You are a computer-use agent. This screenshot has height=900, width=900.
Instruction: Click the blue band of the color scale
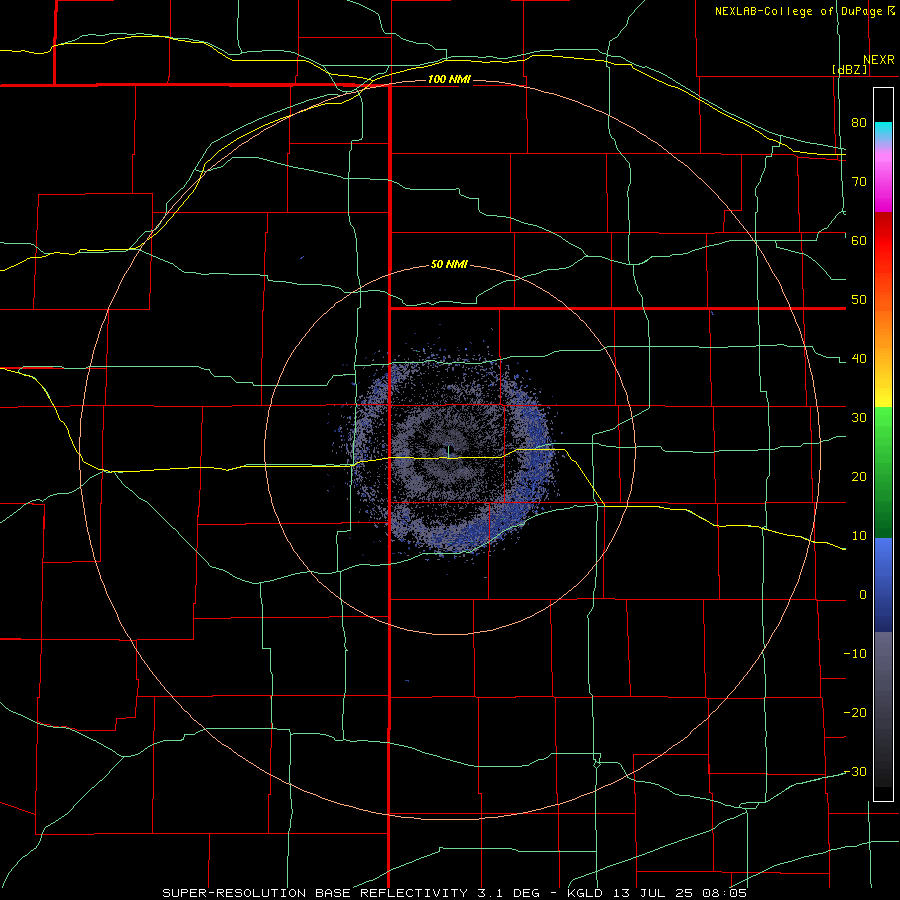click(x=883, y=585)
